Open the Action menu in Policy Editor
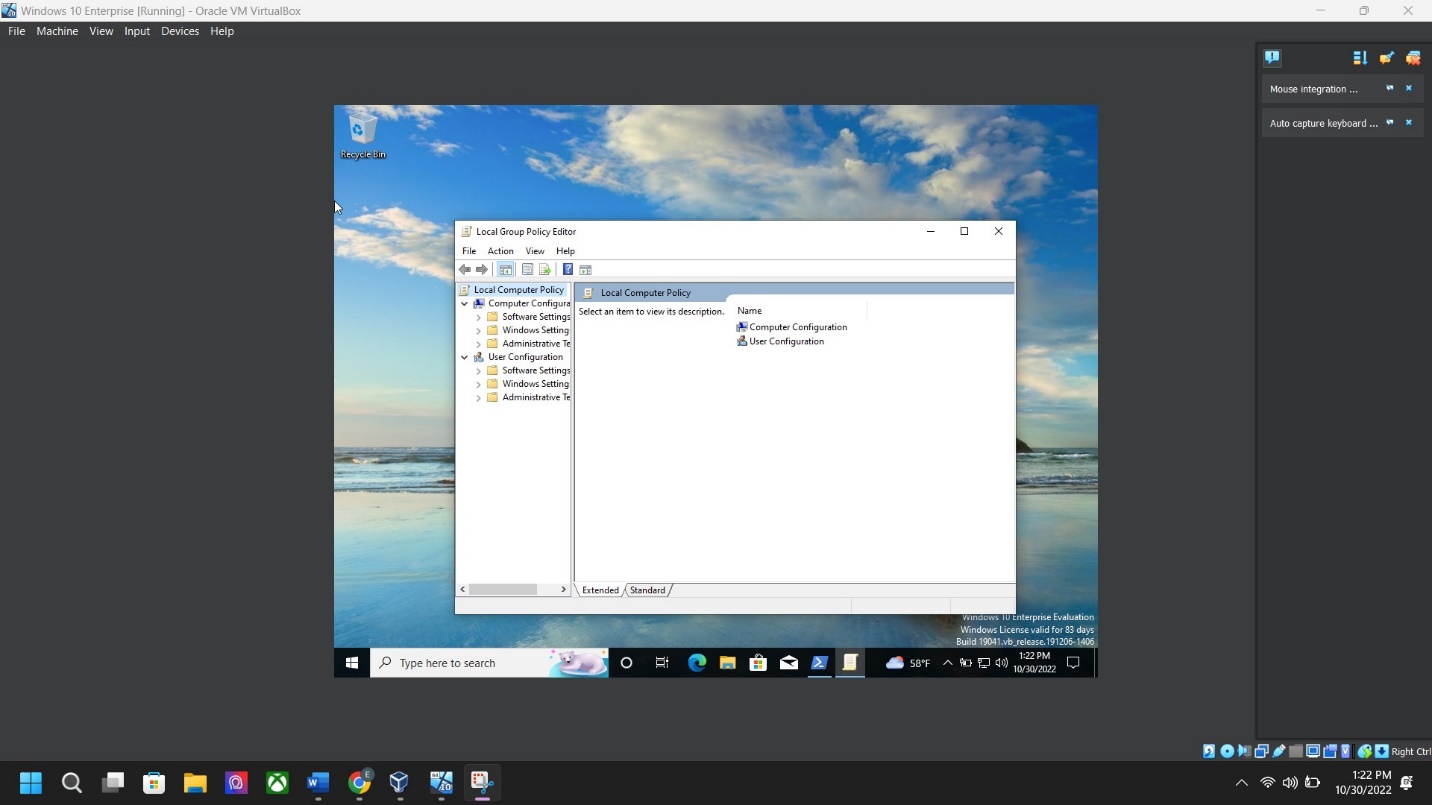 click(500, 251)
